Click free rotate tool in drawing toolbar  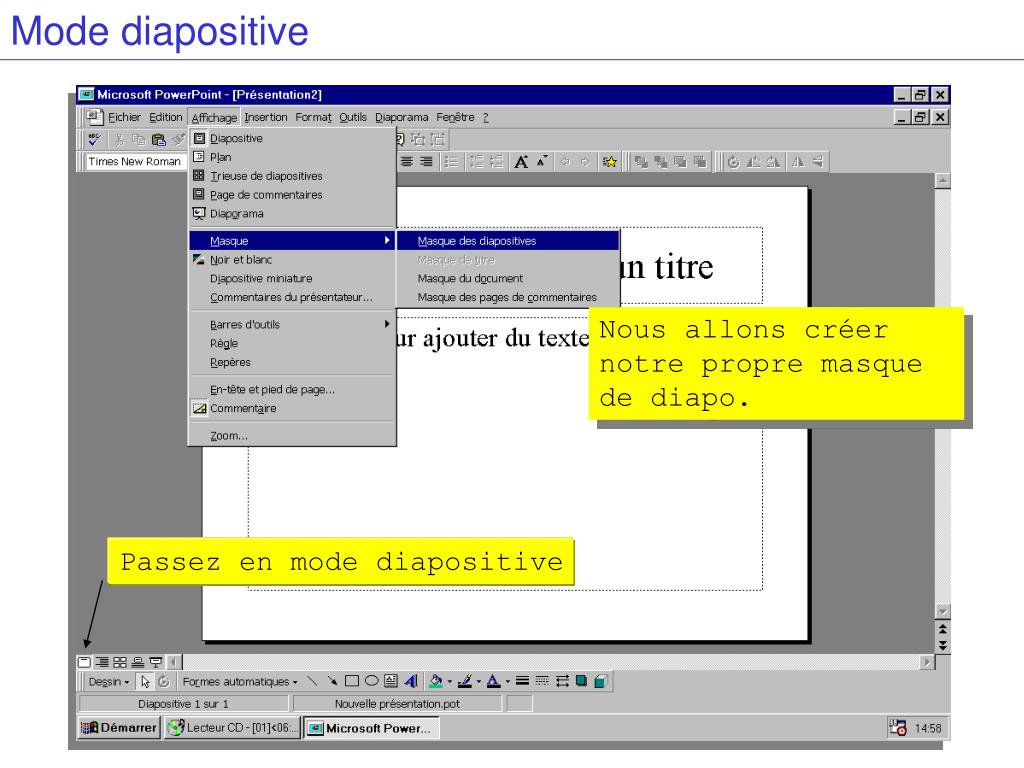pyautogui.click(x=164, y=682)
